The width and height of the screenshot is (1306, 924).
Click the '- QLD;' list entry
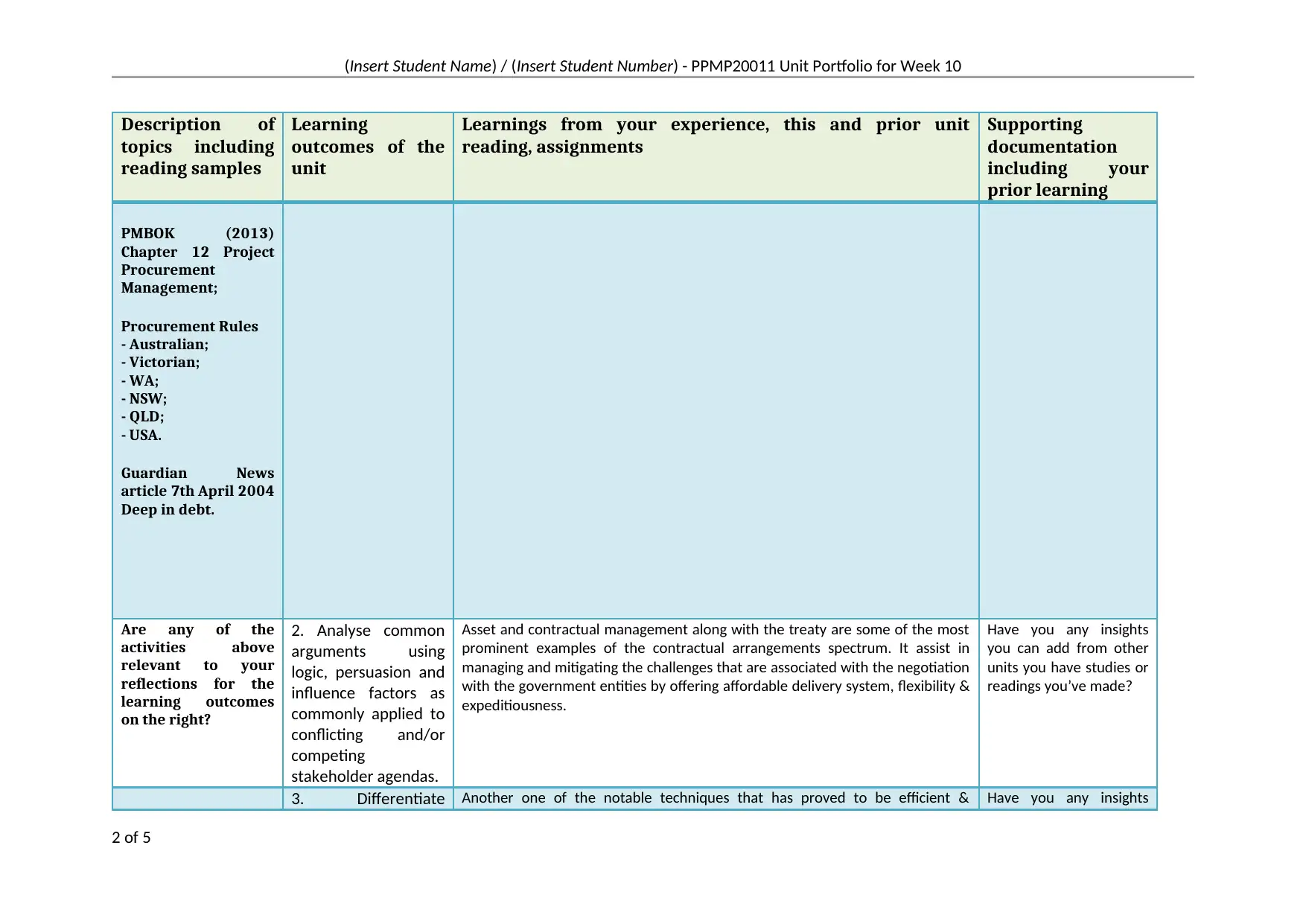(x=142, y=416)
